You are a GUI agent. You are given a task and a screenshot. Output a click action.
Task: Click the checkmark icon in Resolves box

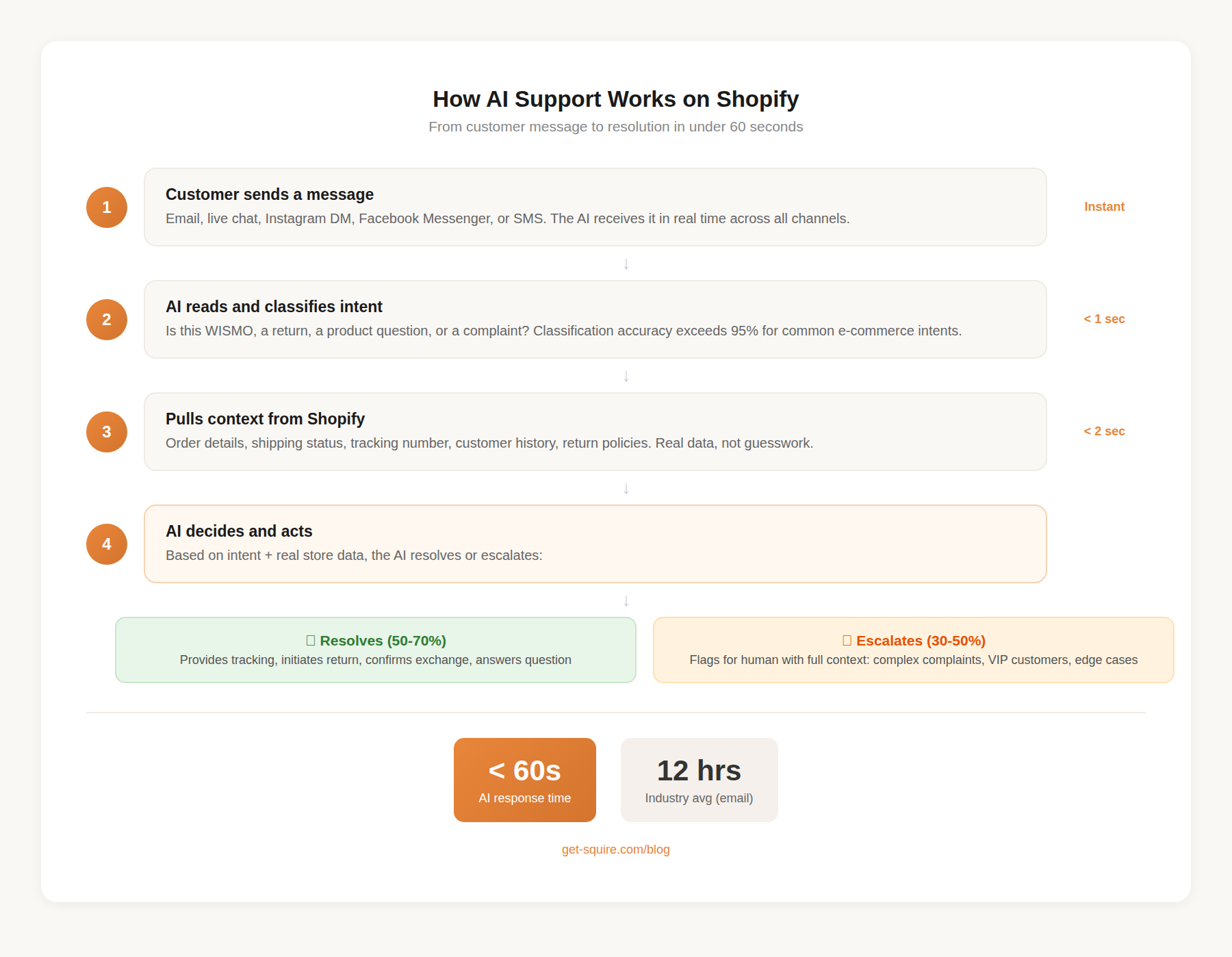[311, 641]
